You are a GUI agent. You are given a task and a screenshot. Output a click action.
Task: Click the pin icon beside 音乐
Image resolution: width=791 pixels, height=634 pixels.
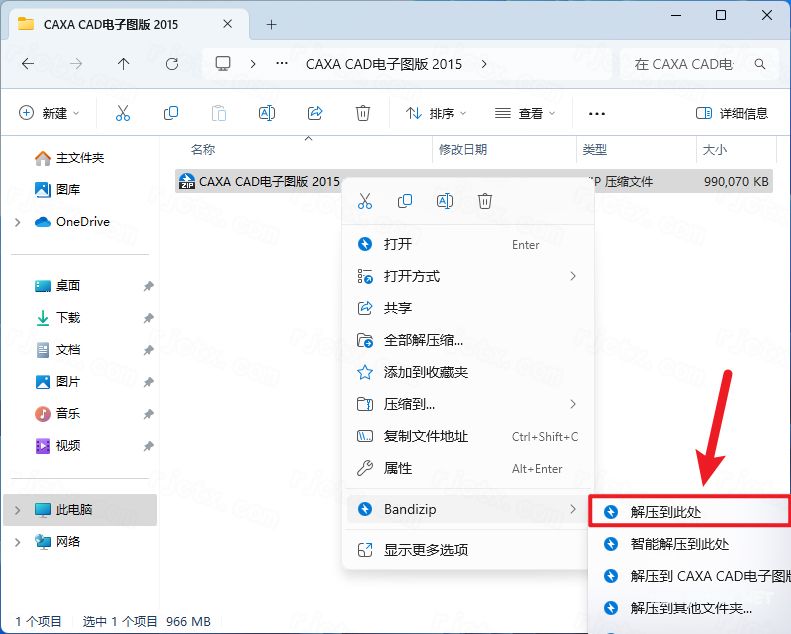tap(148, 414)
